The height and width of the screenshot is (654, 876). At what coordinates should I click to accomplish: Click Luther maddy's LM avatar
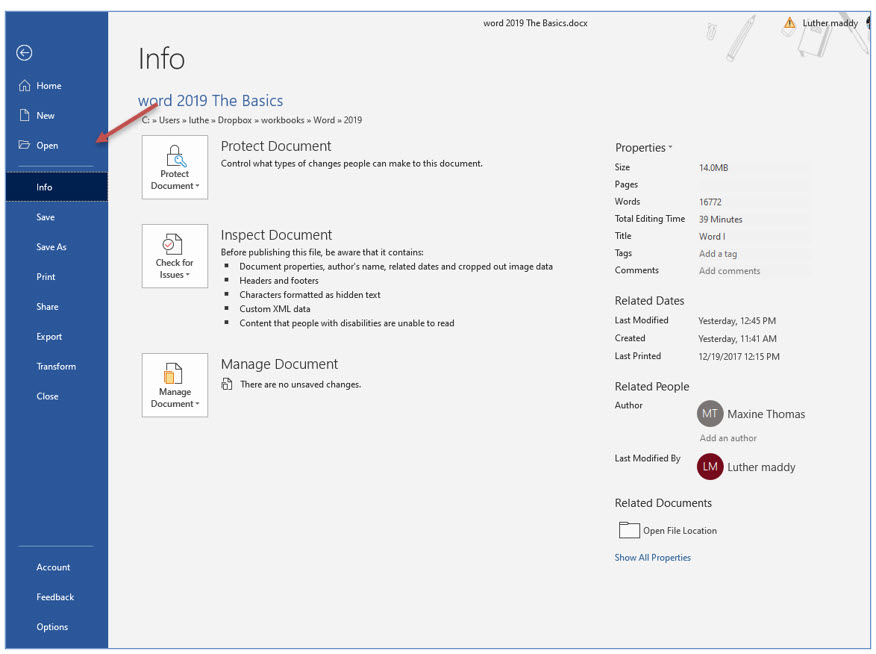710,466
